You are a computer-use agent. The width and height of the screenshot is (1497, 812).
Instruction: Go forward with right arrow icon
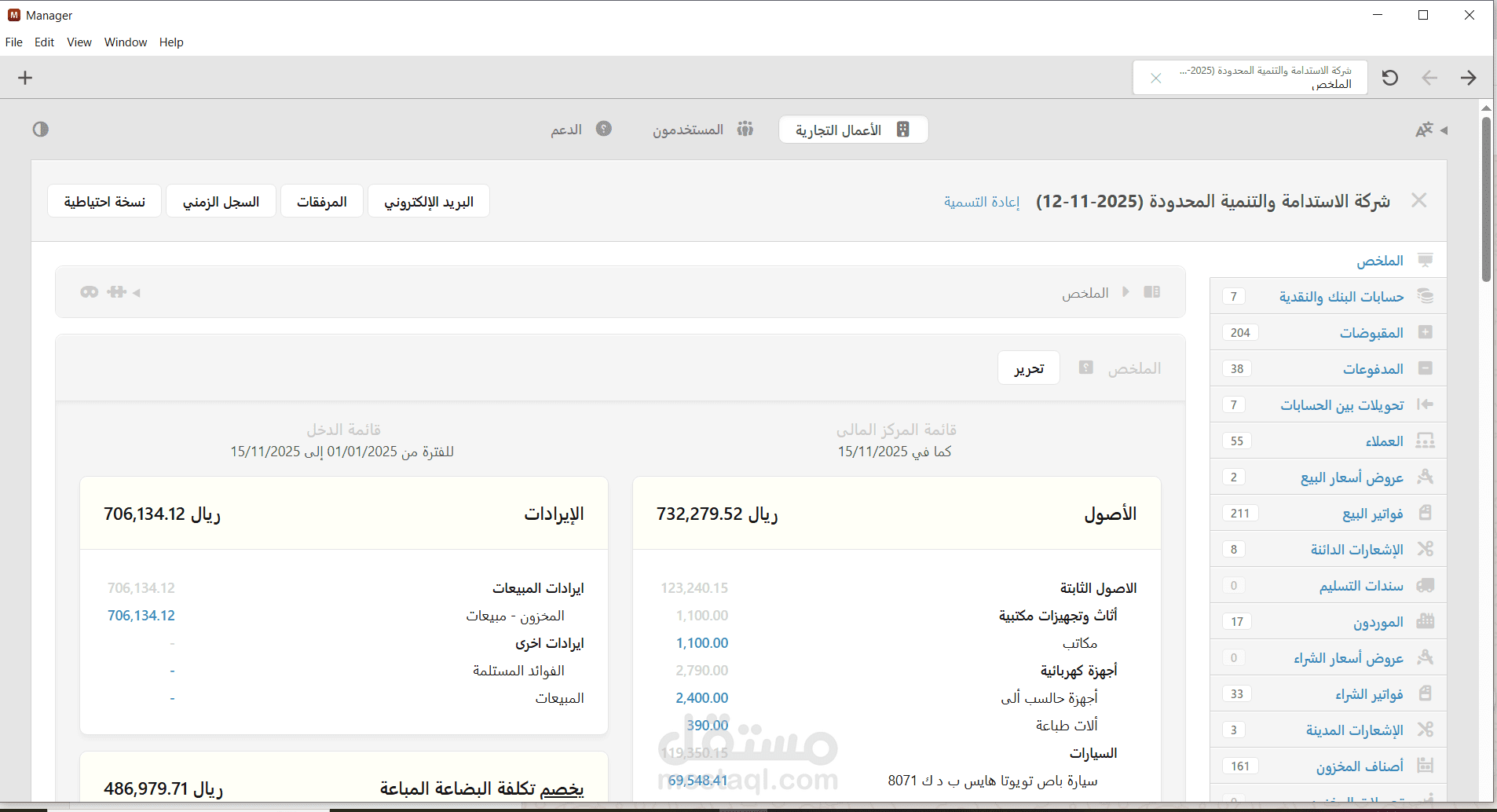[x=1469, y=78]
